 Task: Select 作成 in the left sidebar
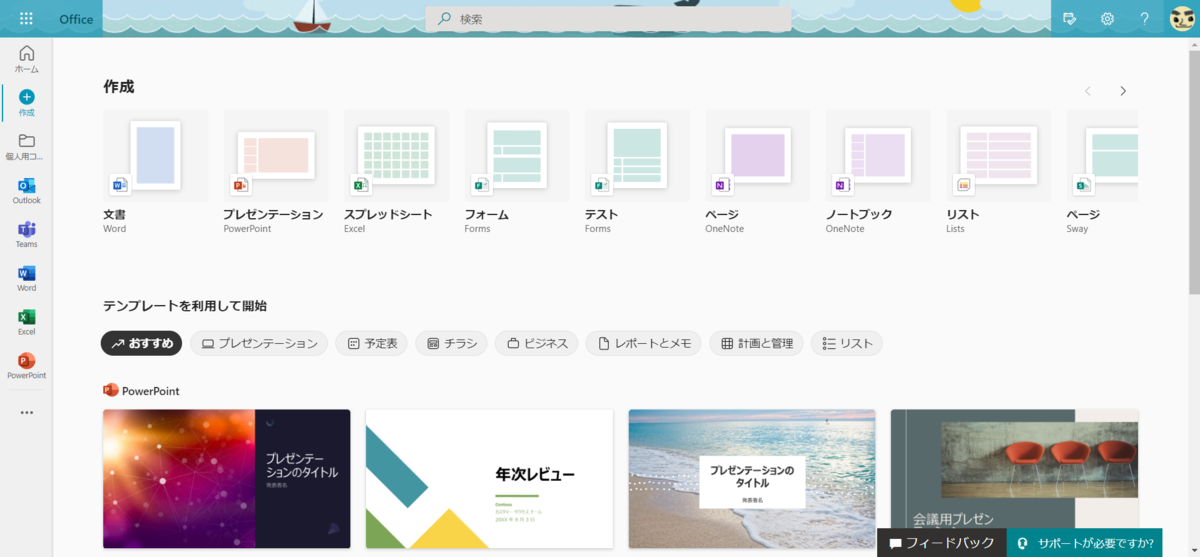point(27,103)
